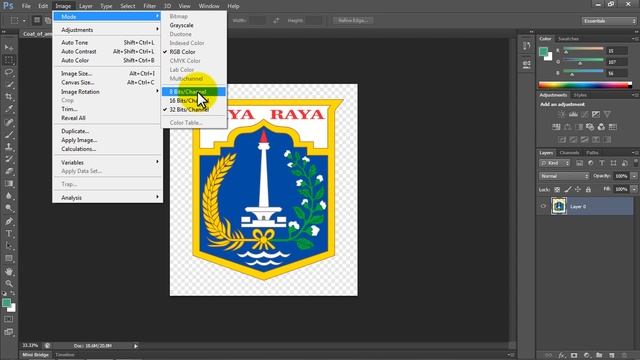
Task: Select the Lasso tool
Action: pos(9,72)
